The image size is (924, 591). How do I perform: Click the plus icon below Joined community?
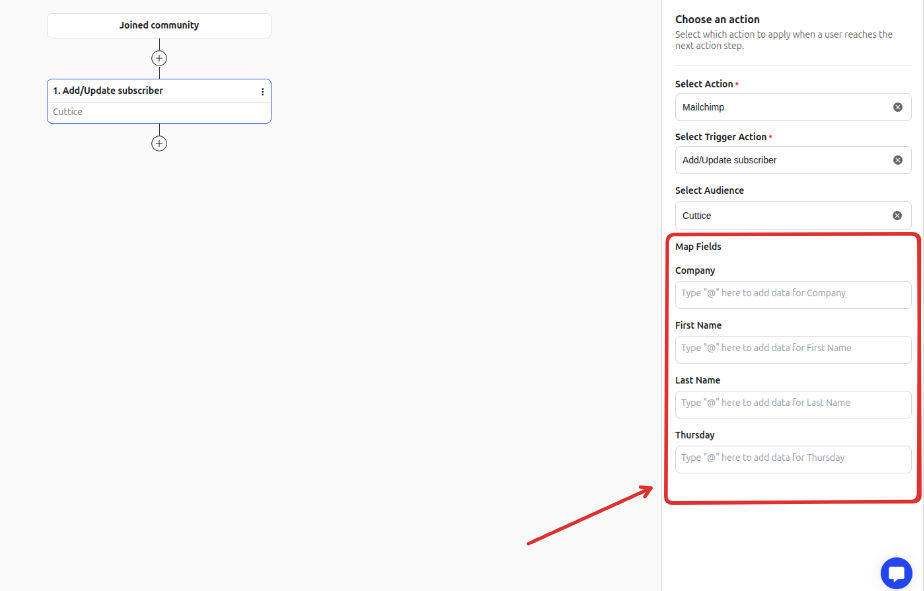click(x=159, y=58)
